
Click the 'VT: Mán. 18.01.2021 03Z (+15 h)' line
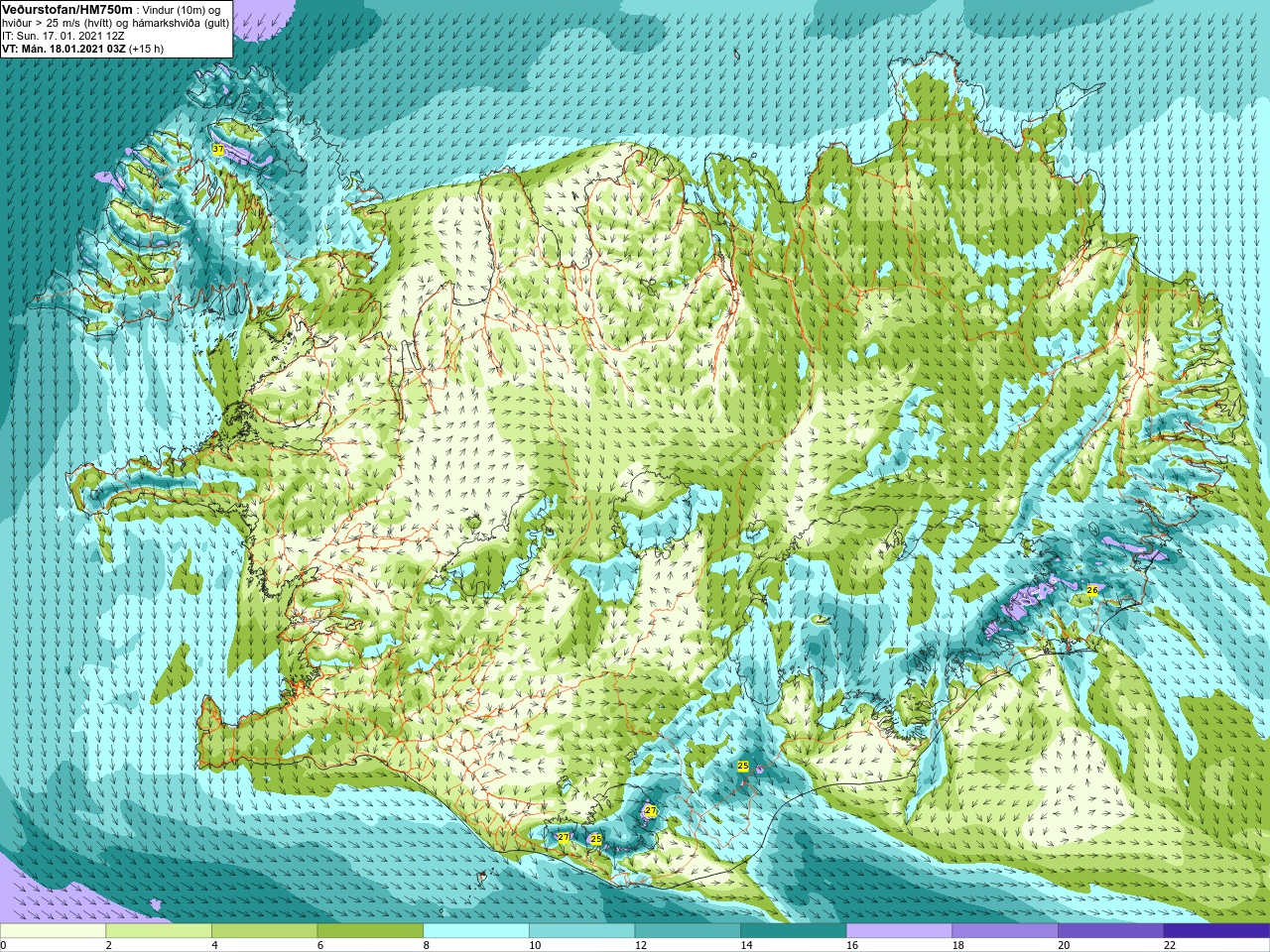pyautogui.click(x=83, y=49)
